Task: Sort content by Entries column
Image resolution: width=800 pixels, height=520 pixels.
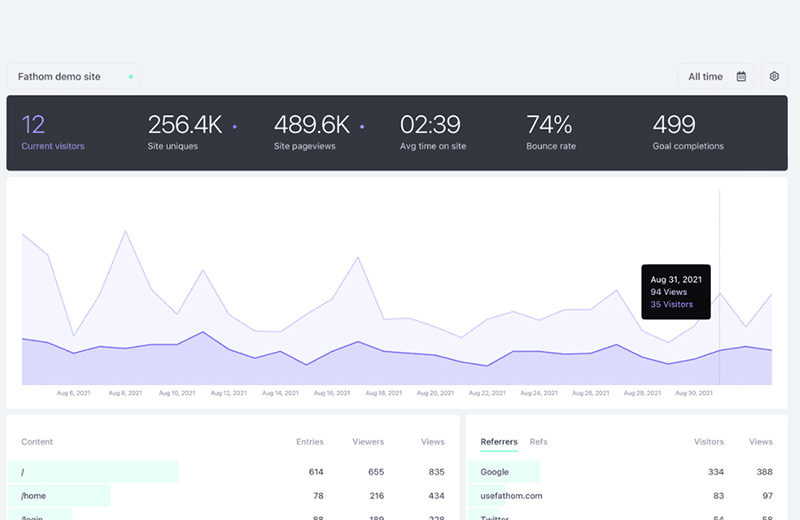Action: (310, 442)
